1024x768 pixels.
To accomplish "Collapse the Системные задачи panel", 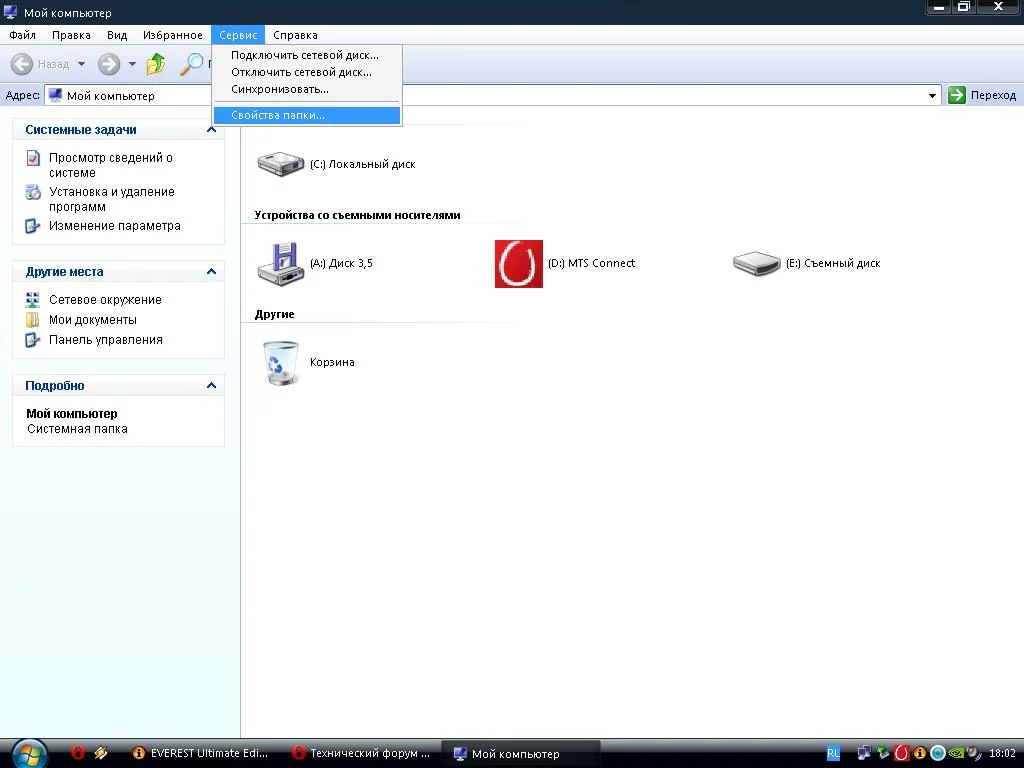I will [x=211, y=129].
